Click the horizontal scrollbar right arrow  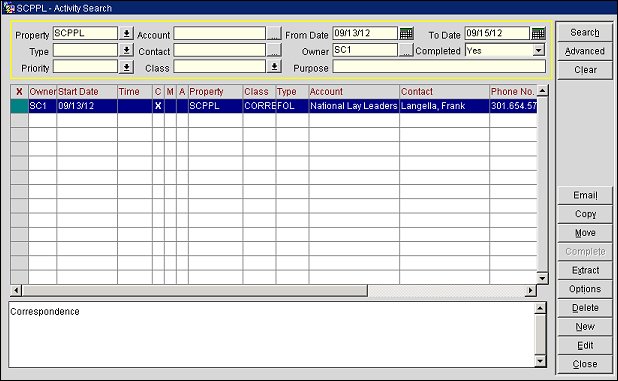[x=531, y=291]
